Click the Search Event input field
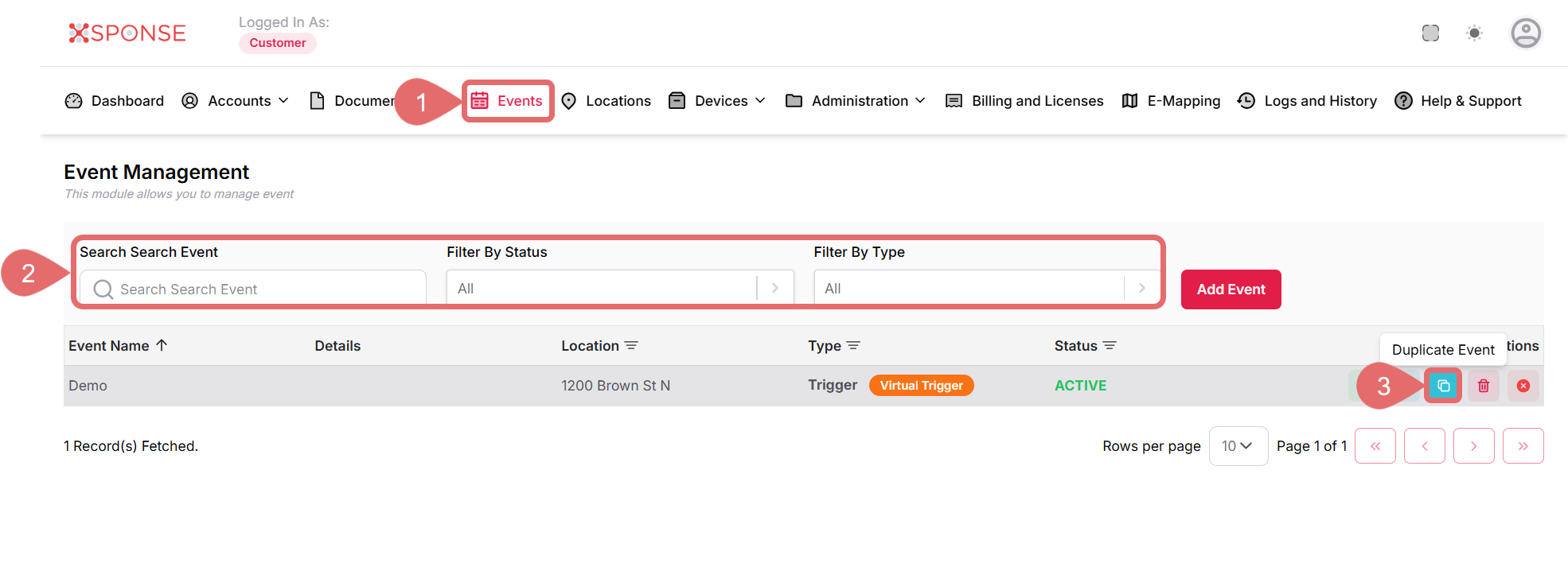 click(263, 289)
